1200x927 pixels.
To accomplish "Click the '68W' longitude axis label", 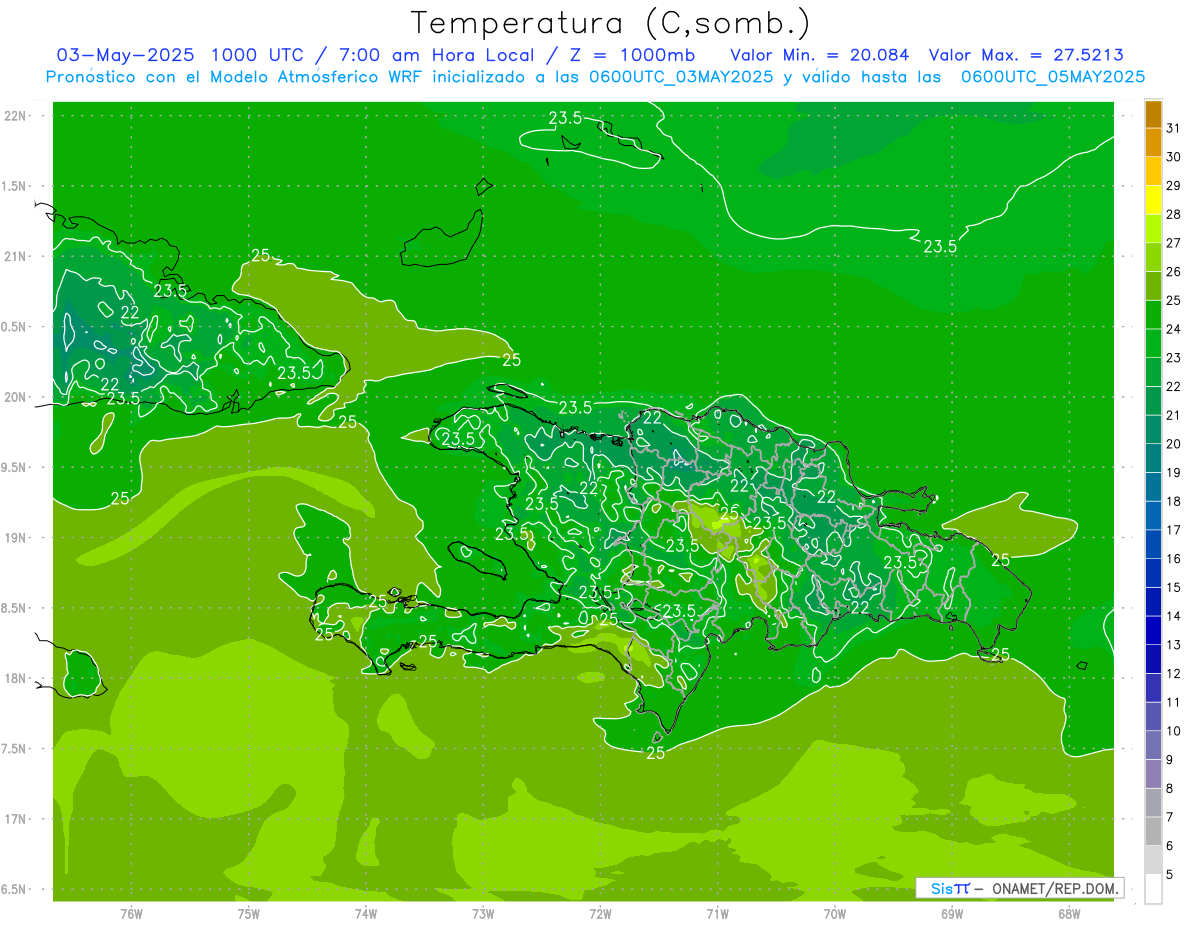I will (1069, 913).
